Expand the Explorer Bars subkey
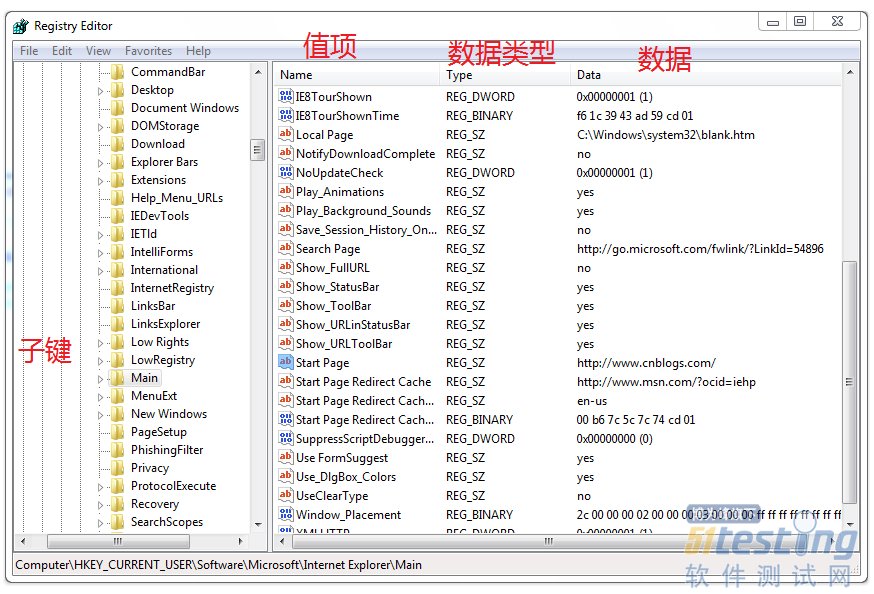 (100, 163)
